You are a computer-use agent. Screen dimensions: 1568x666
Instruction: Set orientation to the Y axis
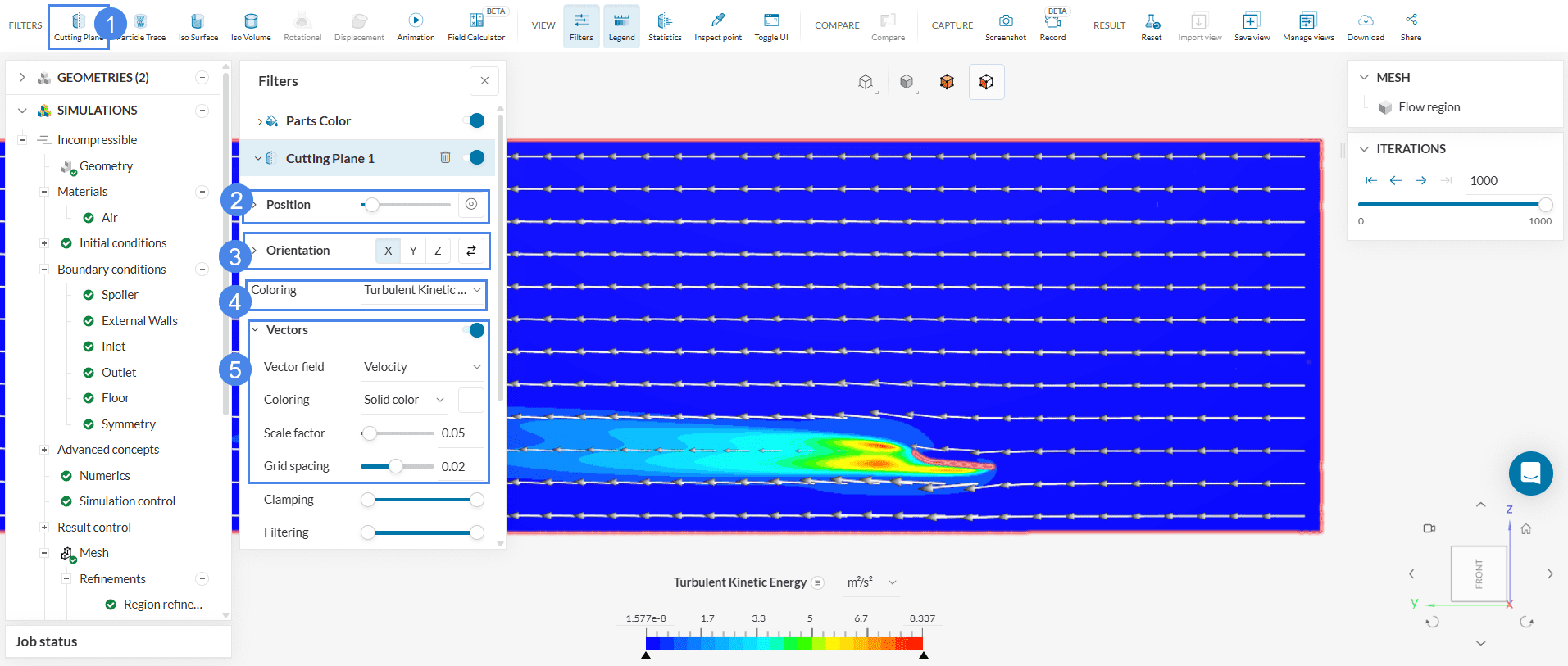pos(413,251)
